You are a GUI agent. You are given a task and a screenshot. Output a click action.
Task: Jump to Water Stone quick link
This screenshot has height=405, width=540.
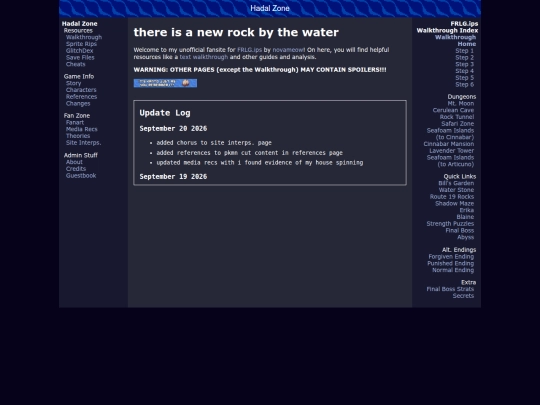(x=456, y=190)
